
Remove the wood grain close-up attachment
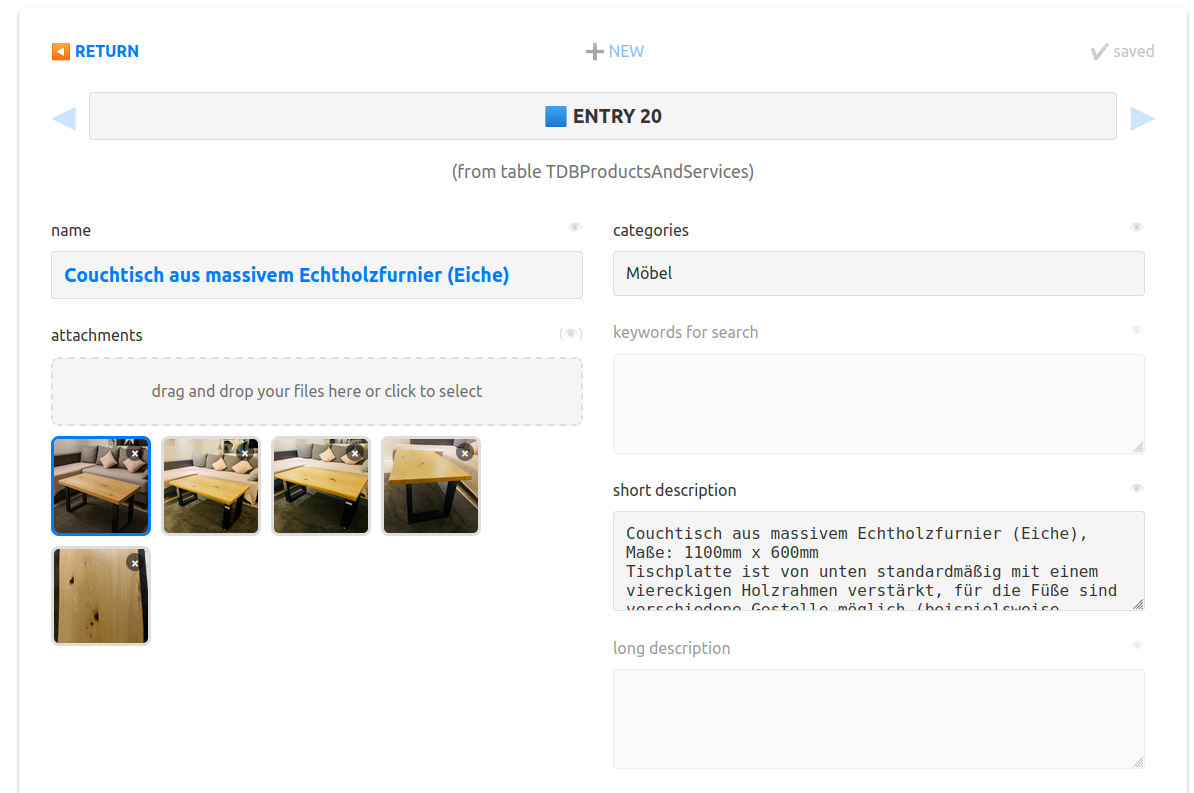coord(135,563)
